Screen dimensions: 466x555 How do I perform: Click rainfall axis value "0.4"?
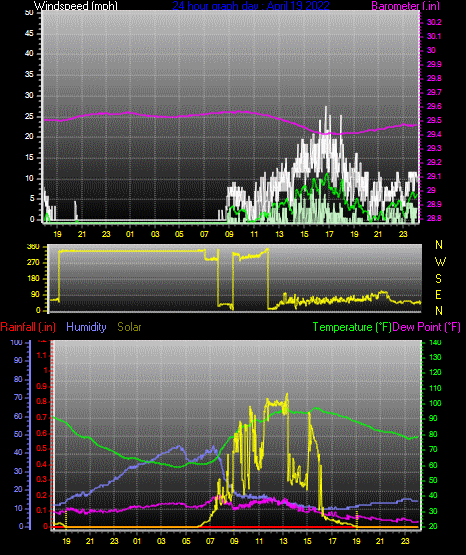[x=42, y=464]
